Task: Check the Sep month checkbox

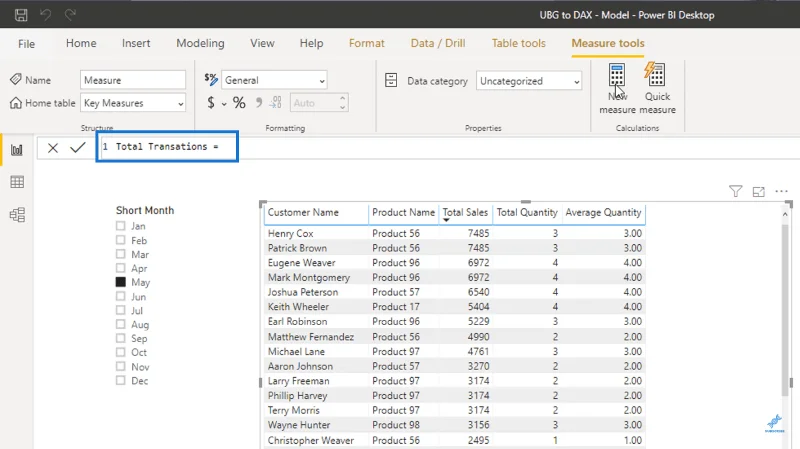Action: [x=120, y=338]
